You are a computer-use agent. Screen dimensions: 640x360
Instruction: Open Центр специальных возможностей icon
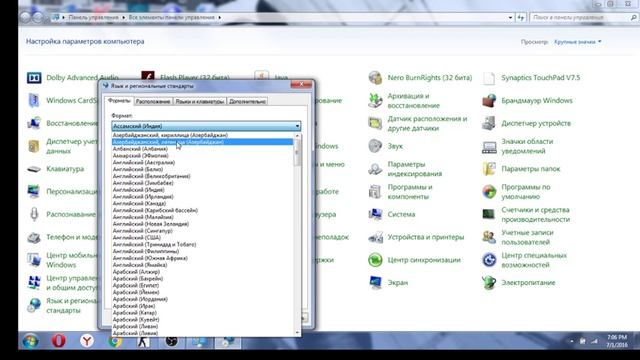pos(489,260)
